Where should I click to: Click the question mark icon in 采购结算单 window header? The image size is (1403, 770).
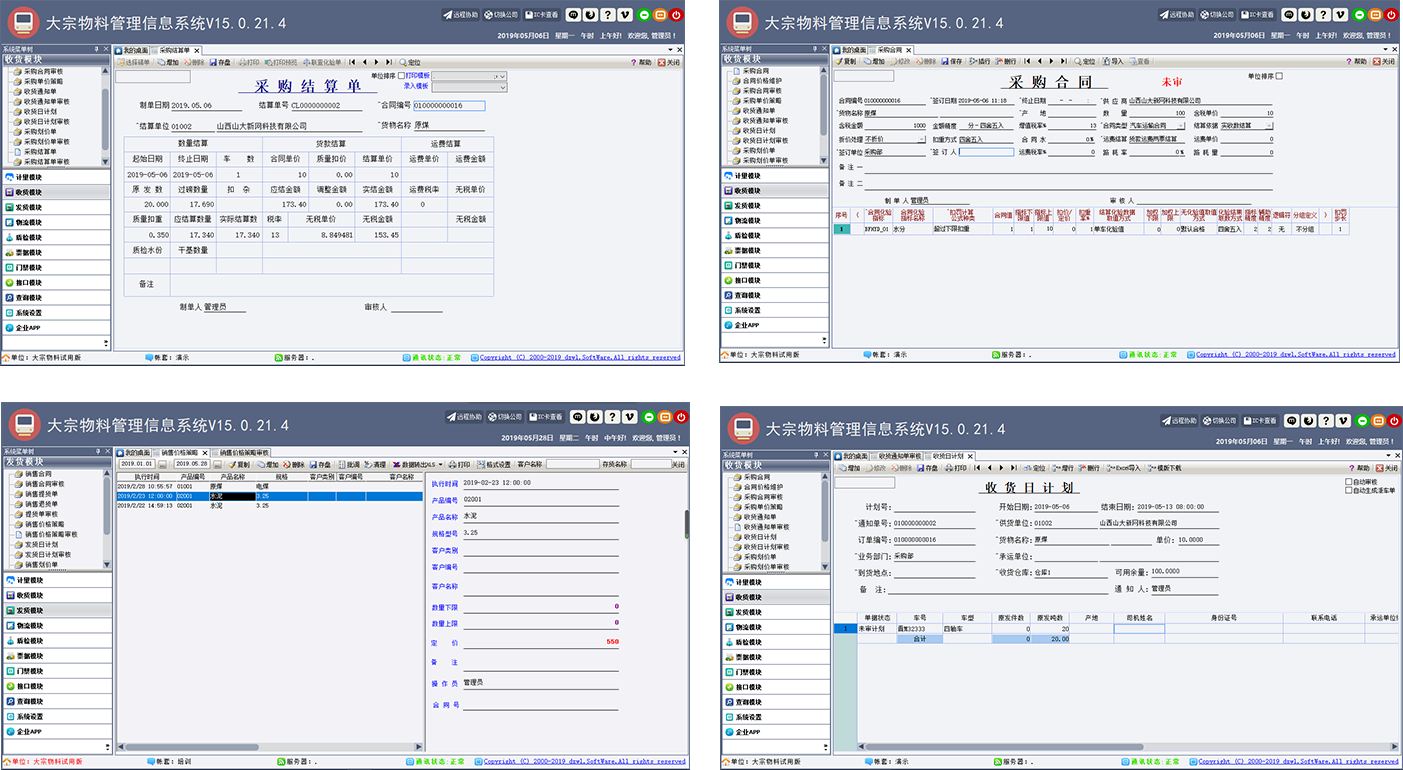point(609,15)
